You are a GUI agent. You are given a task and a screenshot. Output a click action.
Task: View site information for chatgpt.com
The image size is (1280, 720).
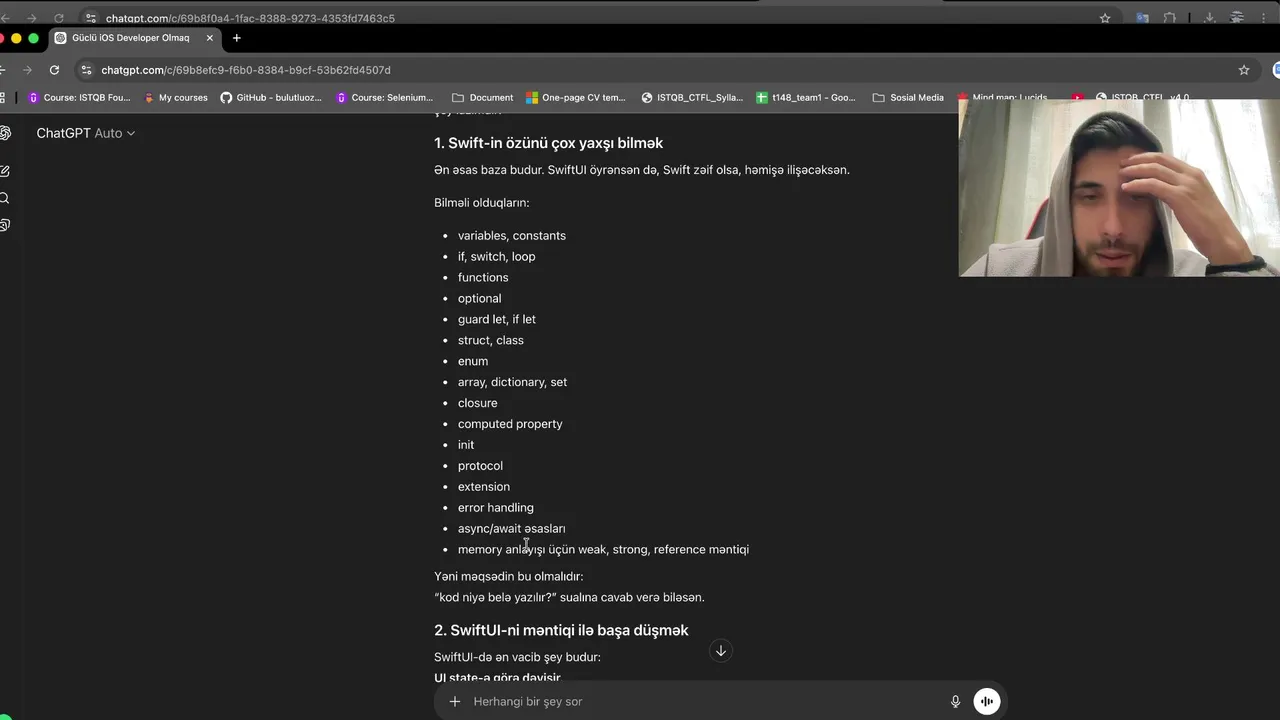tap(87, 70)
